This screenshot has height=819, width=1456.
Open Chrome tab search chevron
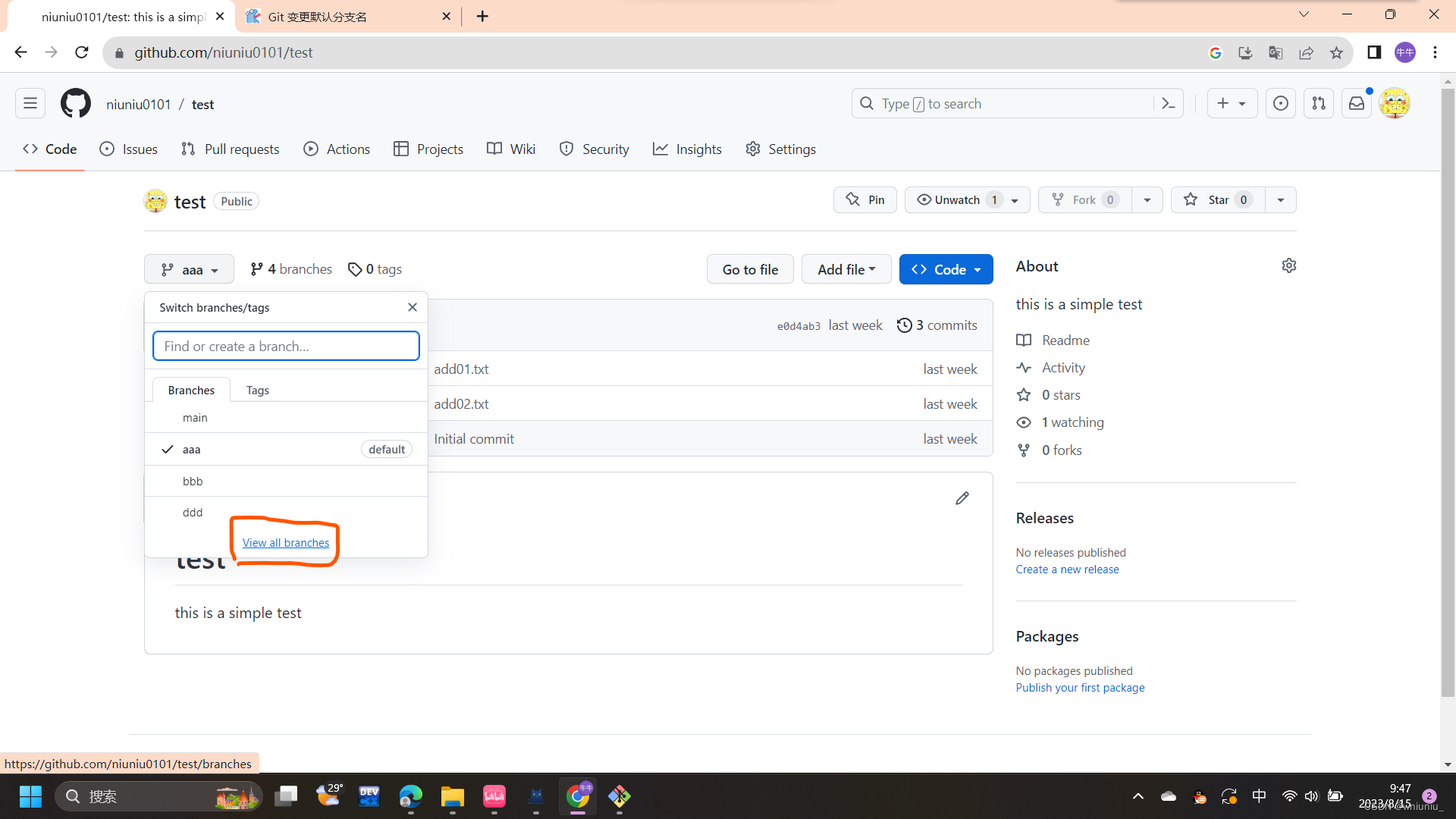tap(1304, 14)
